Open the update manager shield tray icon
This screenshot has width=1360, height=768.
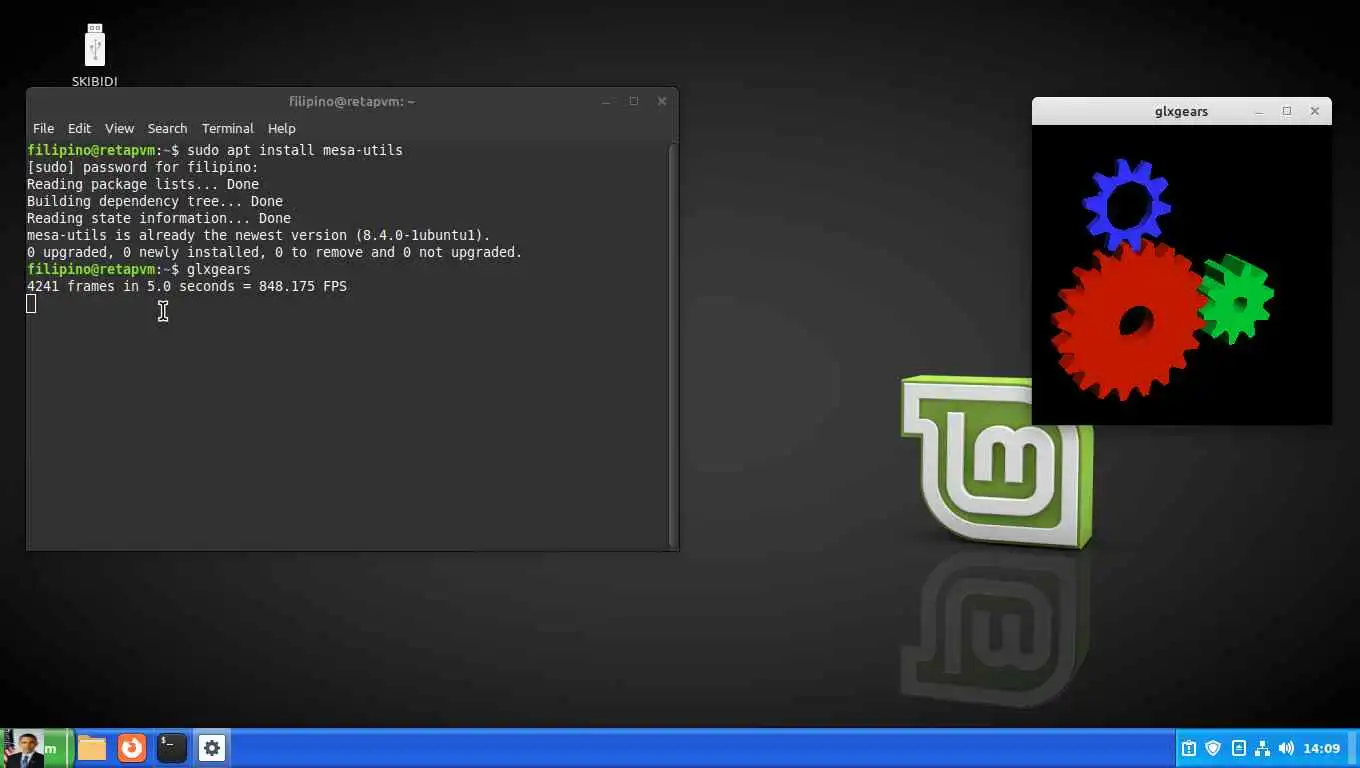point(1213,748)
